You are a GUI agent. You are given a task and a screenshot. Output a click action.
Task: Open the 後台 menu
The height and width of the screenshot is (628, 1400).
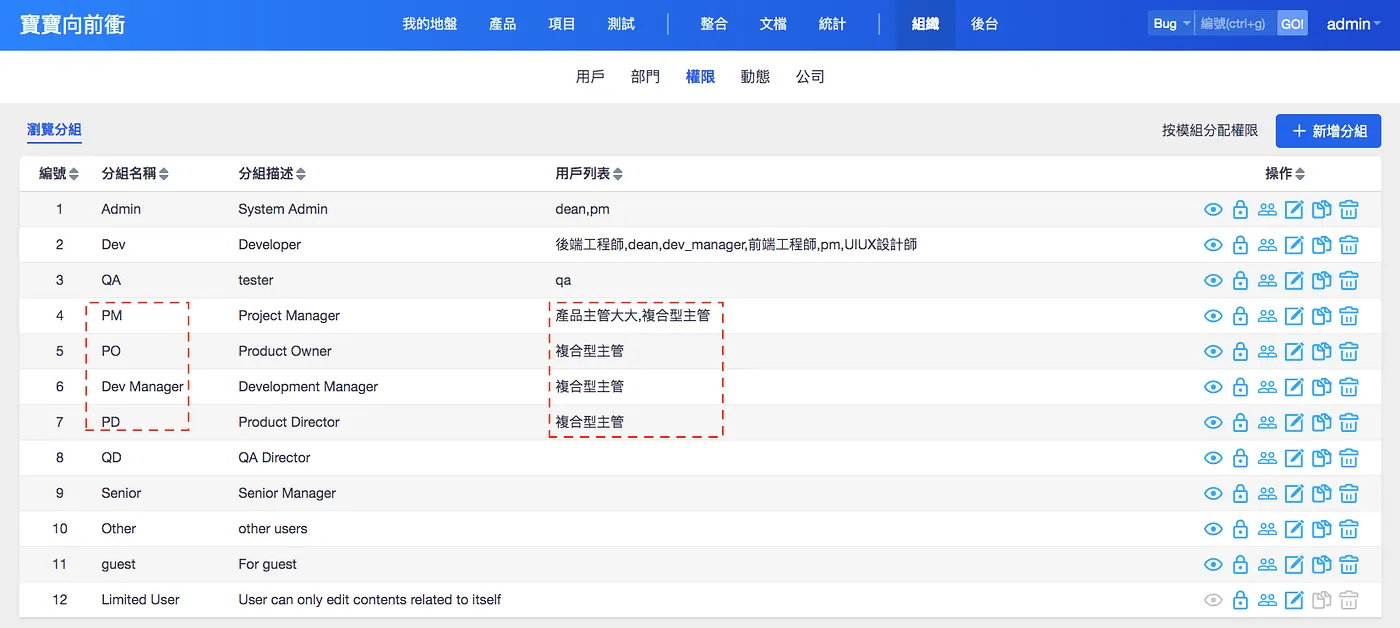pyautogui.click(x=985, y=24)
